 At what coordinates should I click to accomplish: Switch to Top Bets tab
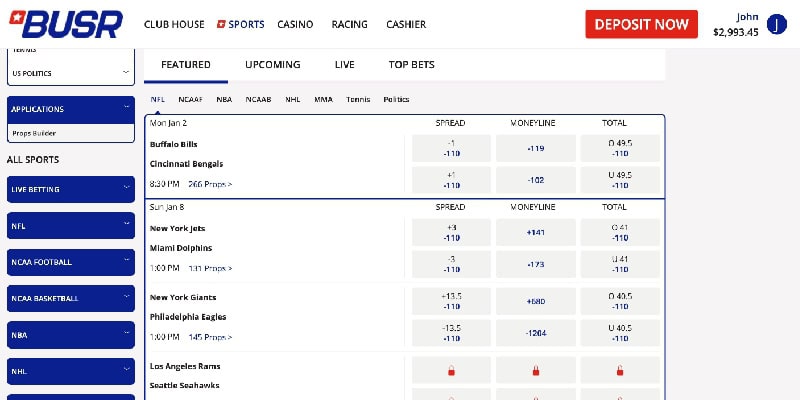(x=412, y=65)
